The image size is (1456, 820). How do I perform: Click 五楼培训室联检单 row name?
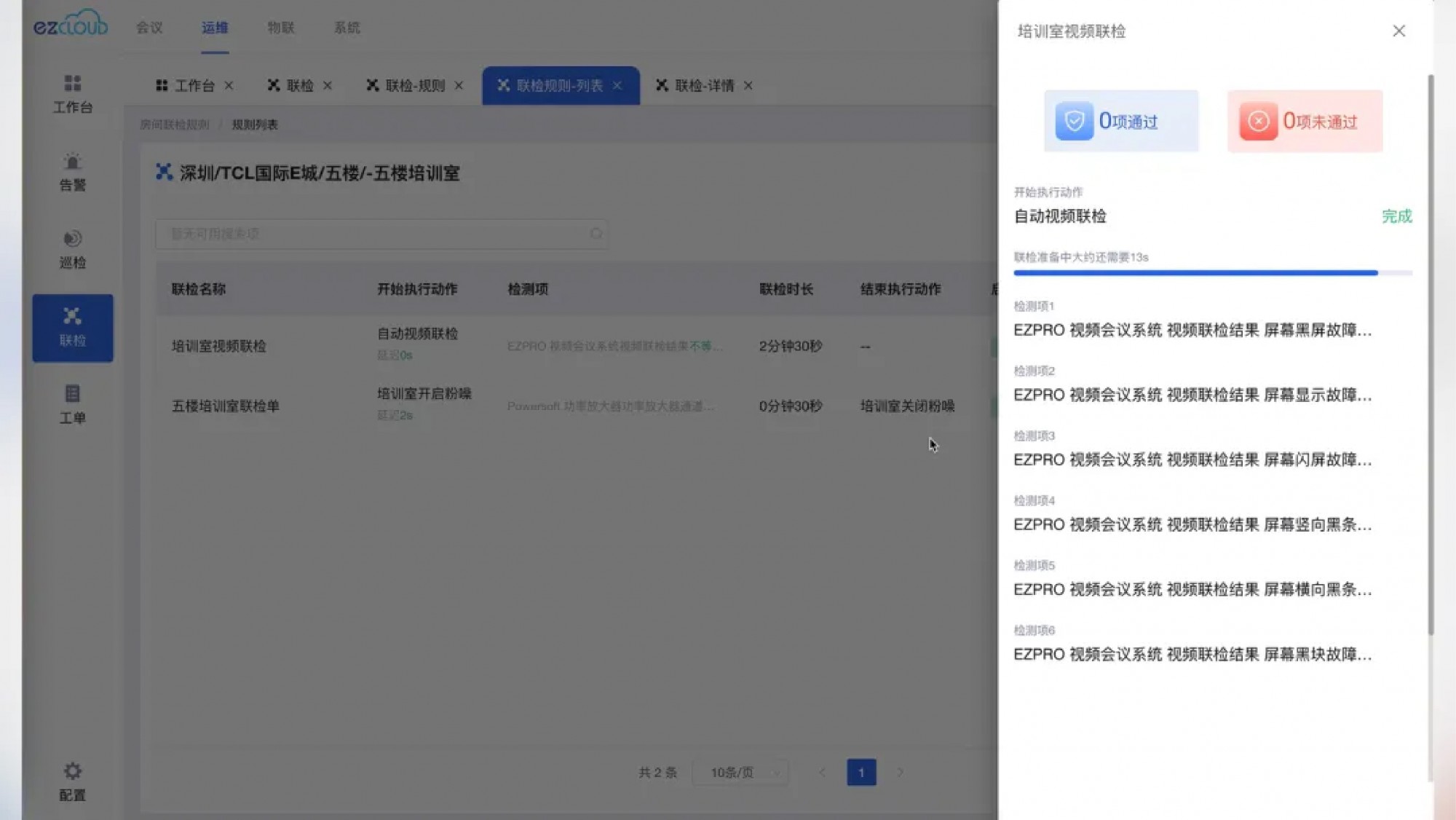pyautogui.click(x=226, y=406)
